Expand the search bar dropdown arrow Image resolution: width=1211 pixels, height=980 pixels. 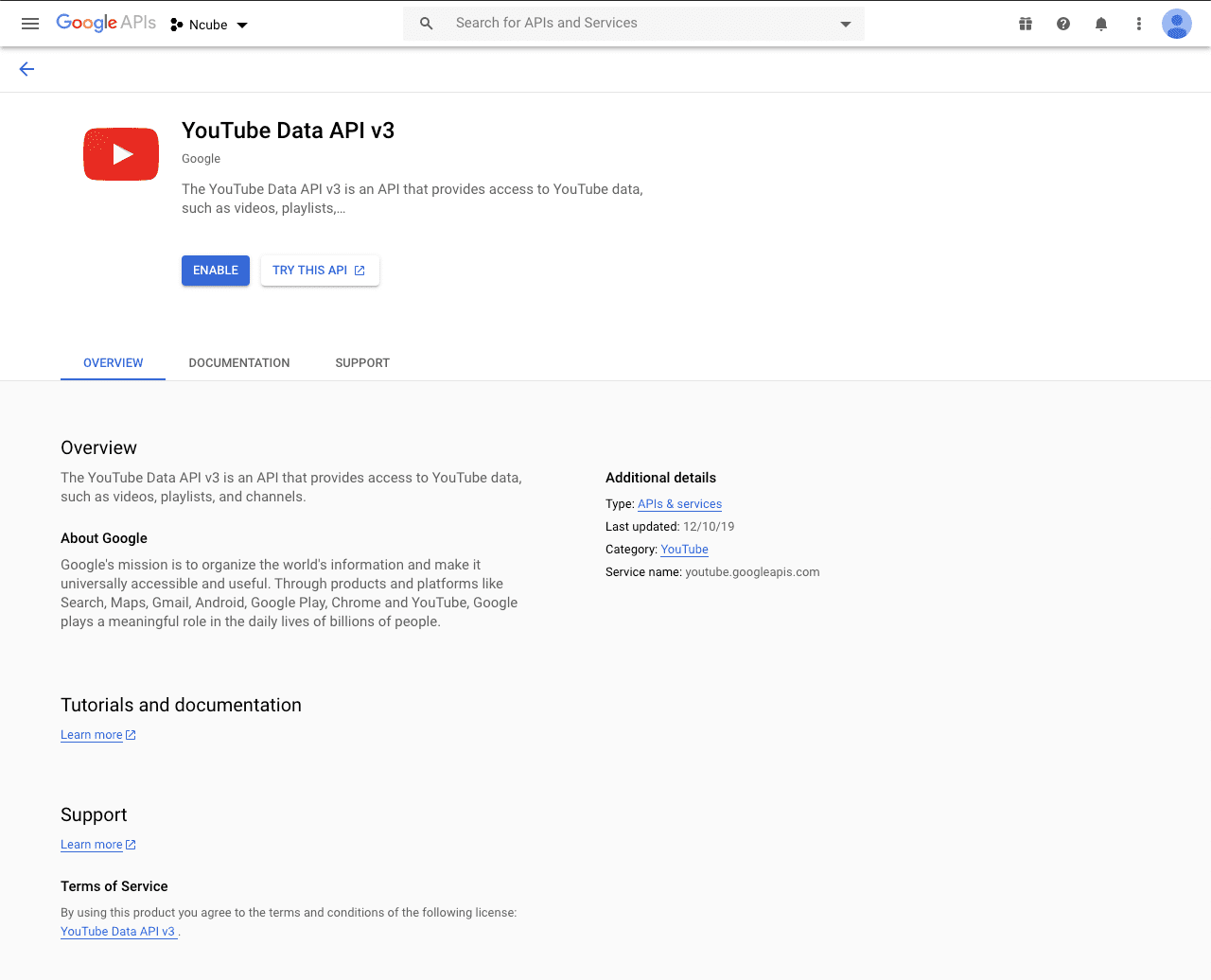coord(846,24)
